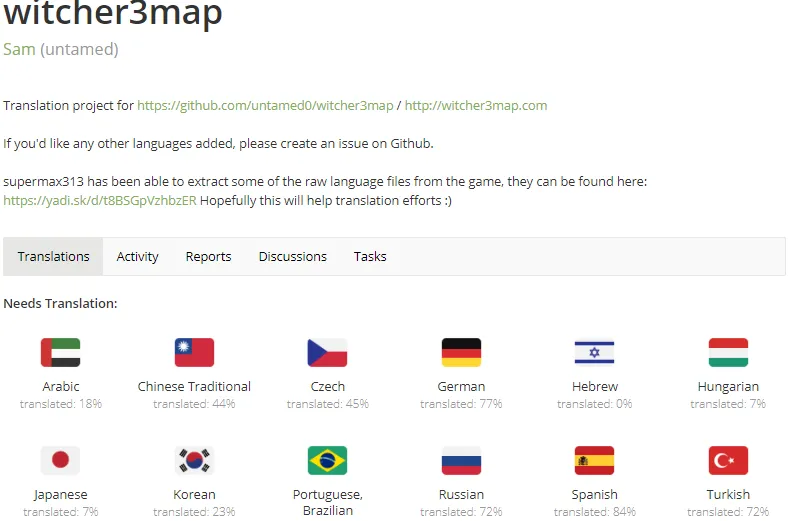Go to the Discussions tab
Screen dimensions: 792x521
292,257
